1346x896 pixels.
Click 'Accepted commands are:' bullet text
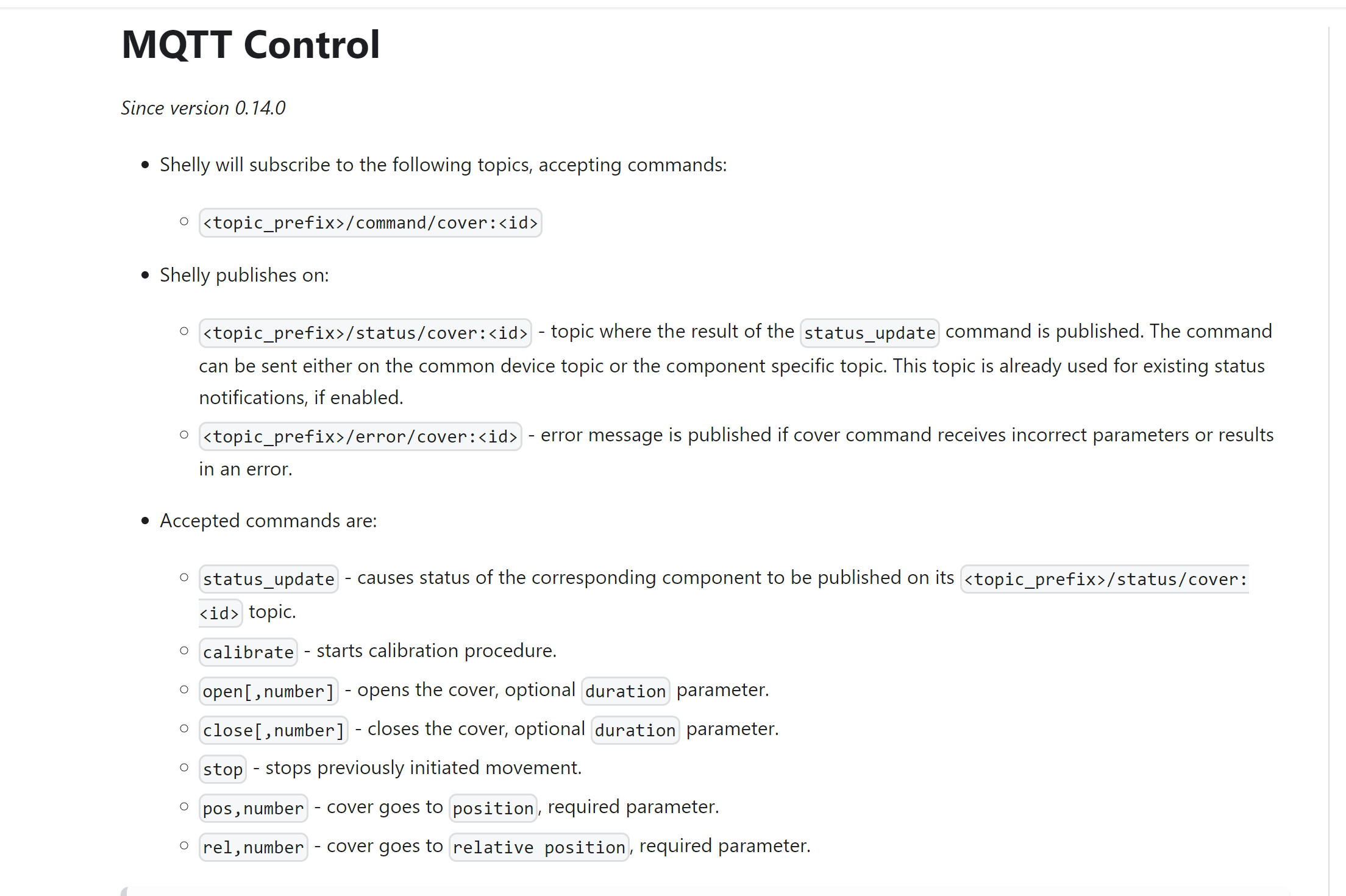[268, 521]
